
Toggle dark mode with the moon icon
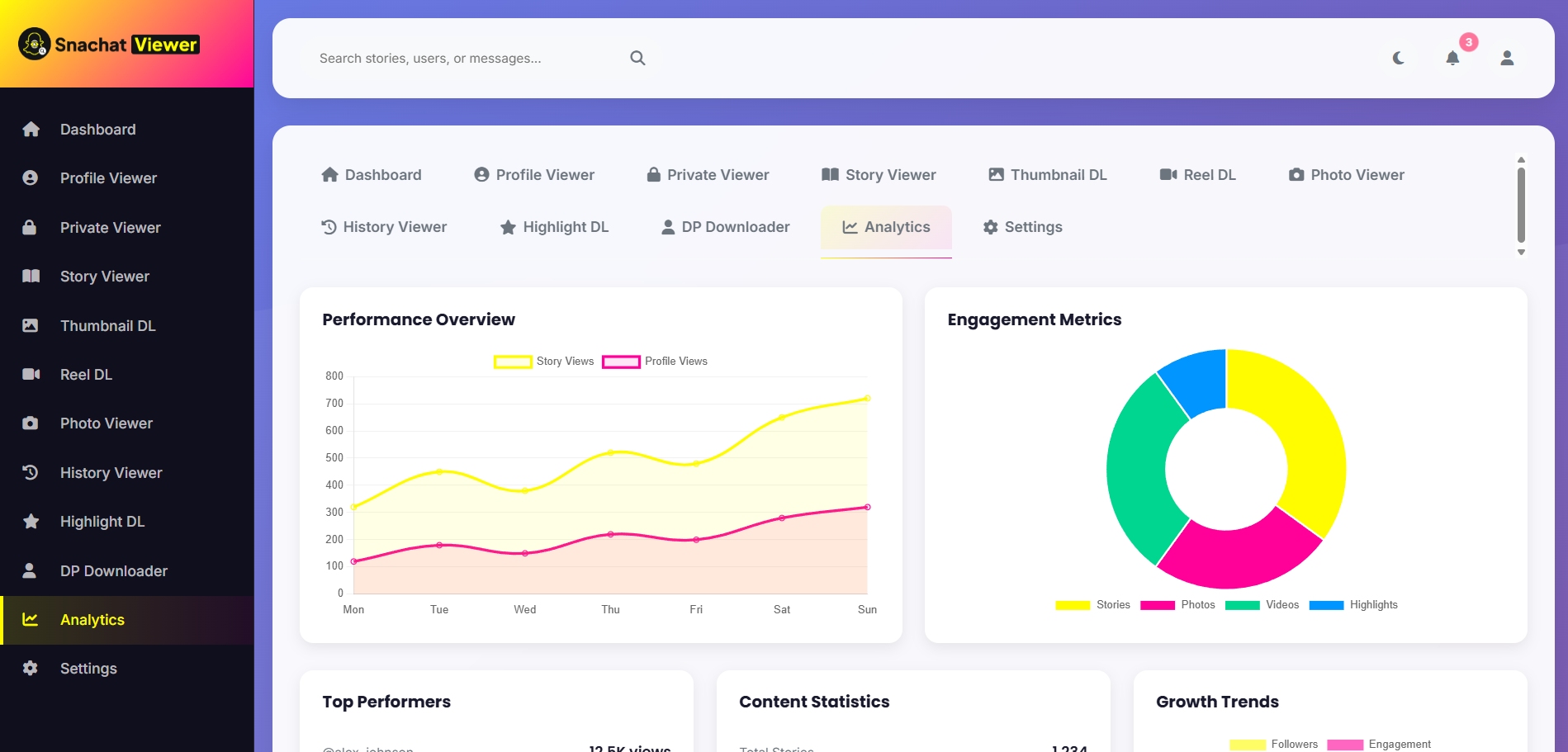[1399, 58]
